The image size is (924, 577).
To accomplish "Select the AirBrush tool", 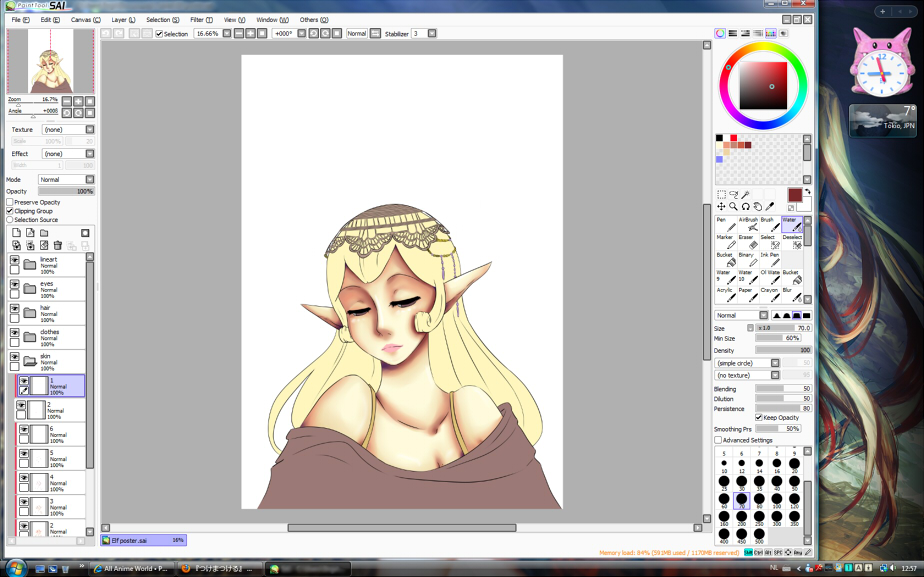I will (x=748, y=225).
